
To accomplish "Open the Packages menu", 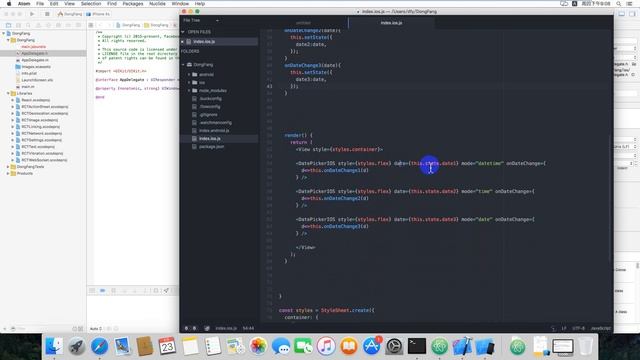I will pos(133,4).
